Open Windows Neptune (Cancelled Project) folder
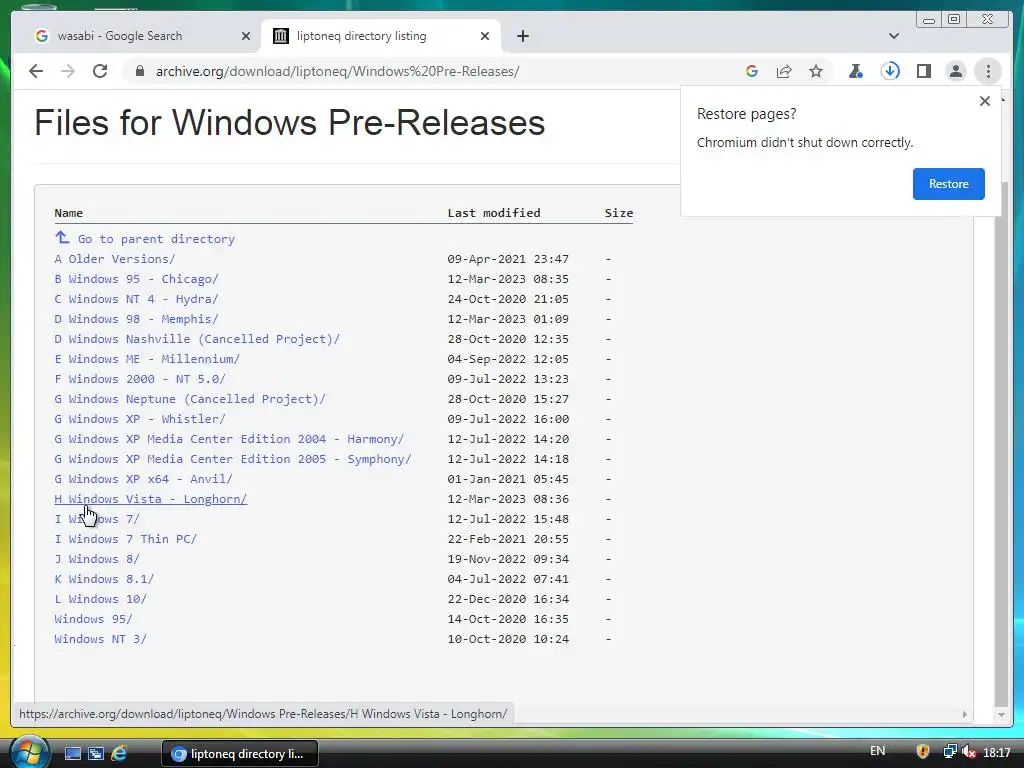The width and height of the screenshot is (1024, 768). pyautogui.click(x=189, y=398)
